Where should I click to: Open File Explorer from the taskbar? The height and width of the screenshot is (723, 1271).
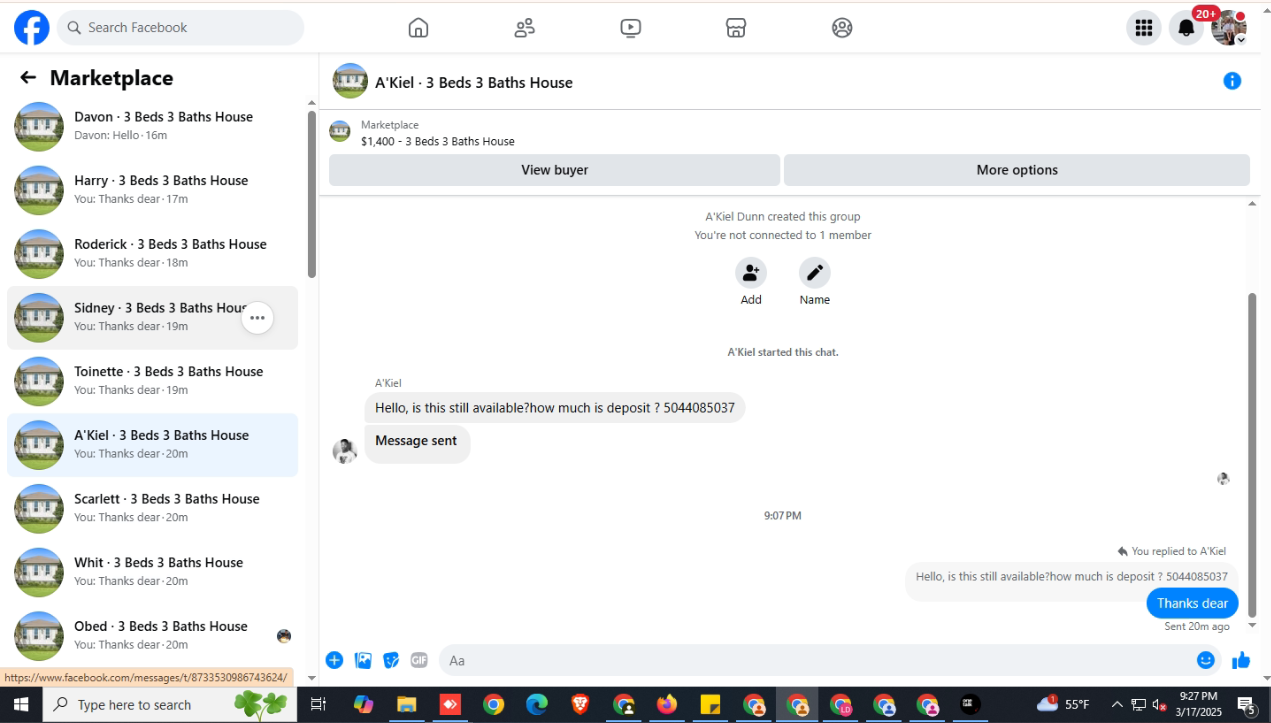tap(406, 704)
